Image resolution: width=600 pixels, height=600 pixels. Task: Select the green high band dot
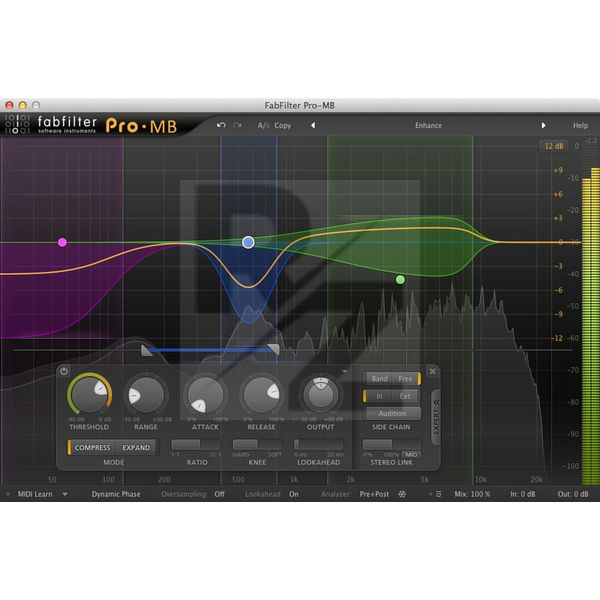coord(400,280)
